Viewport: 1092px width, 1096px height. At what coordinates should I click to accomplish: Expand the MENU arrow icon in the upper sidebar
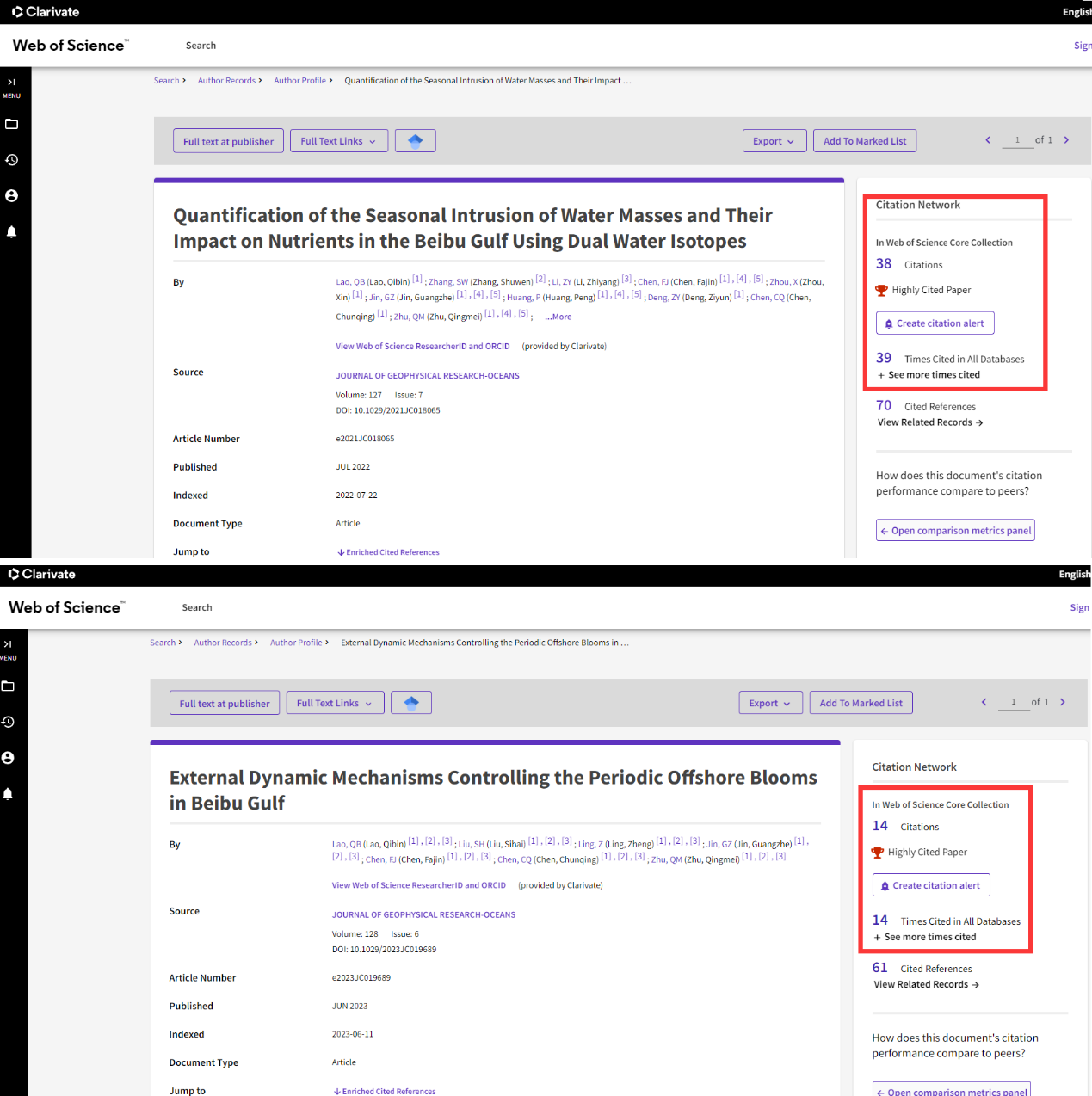11,83
